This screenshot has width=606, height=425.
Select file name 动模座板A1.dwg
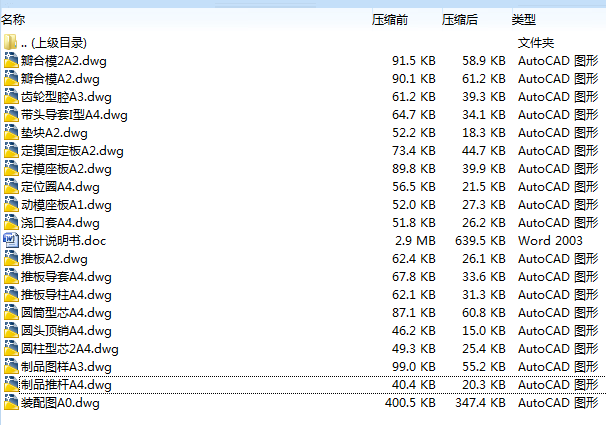[x=66, y=205]
